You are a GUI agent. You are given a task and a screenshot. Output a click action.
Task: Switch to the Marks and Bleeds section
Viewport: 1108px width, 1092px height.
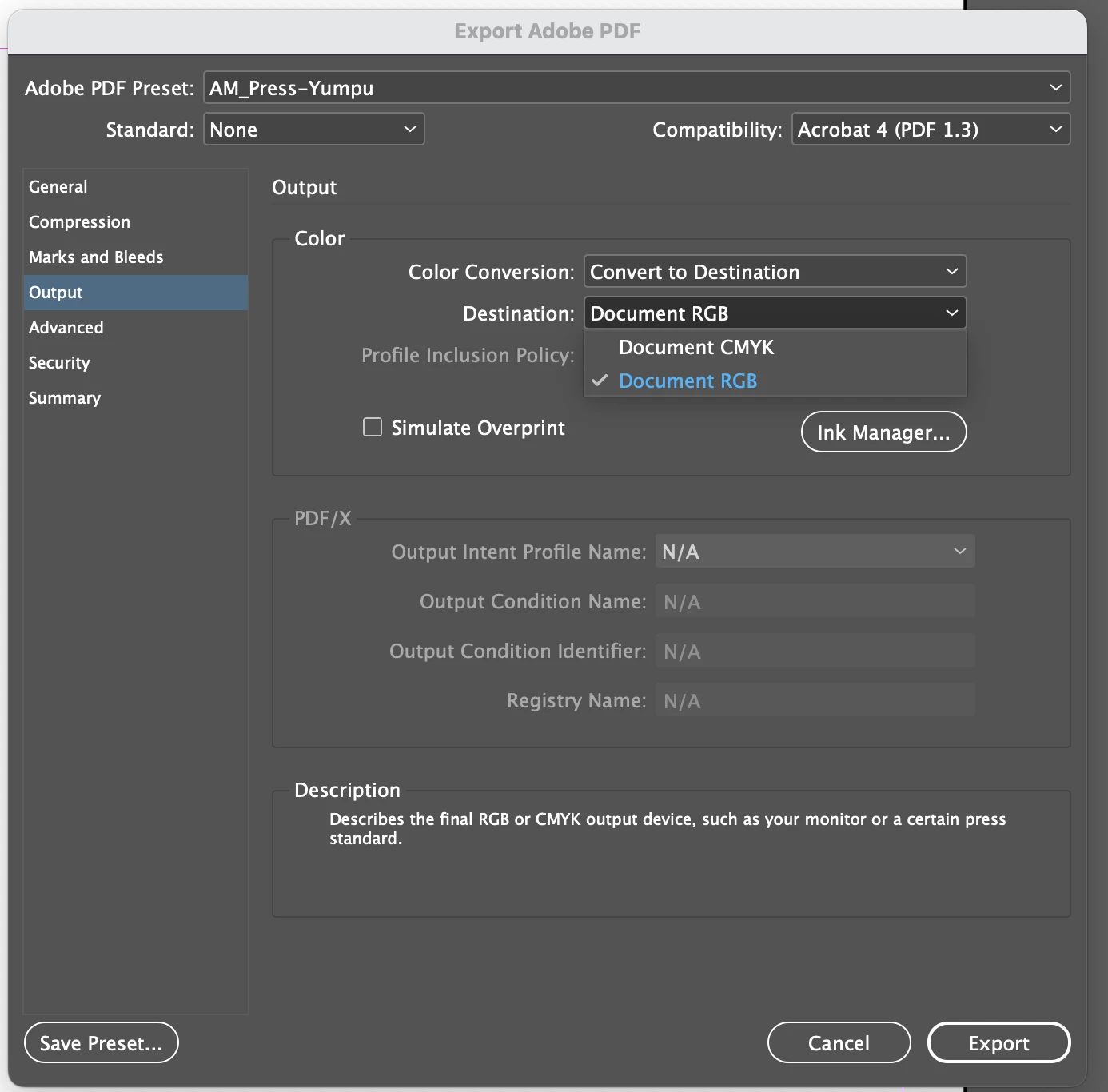(136, 257)
